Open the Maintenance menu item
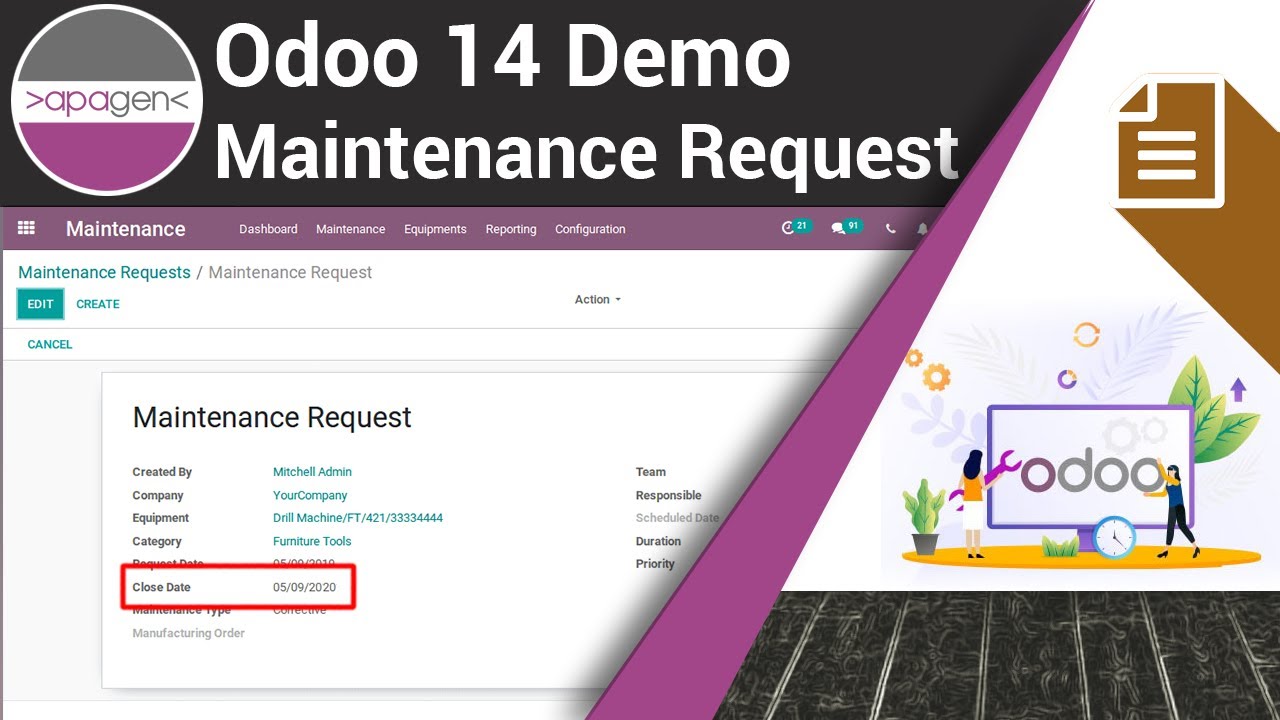This screenshot has height=720, width=1280. (350, 229)
